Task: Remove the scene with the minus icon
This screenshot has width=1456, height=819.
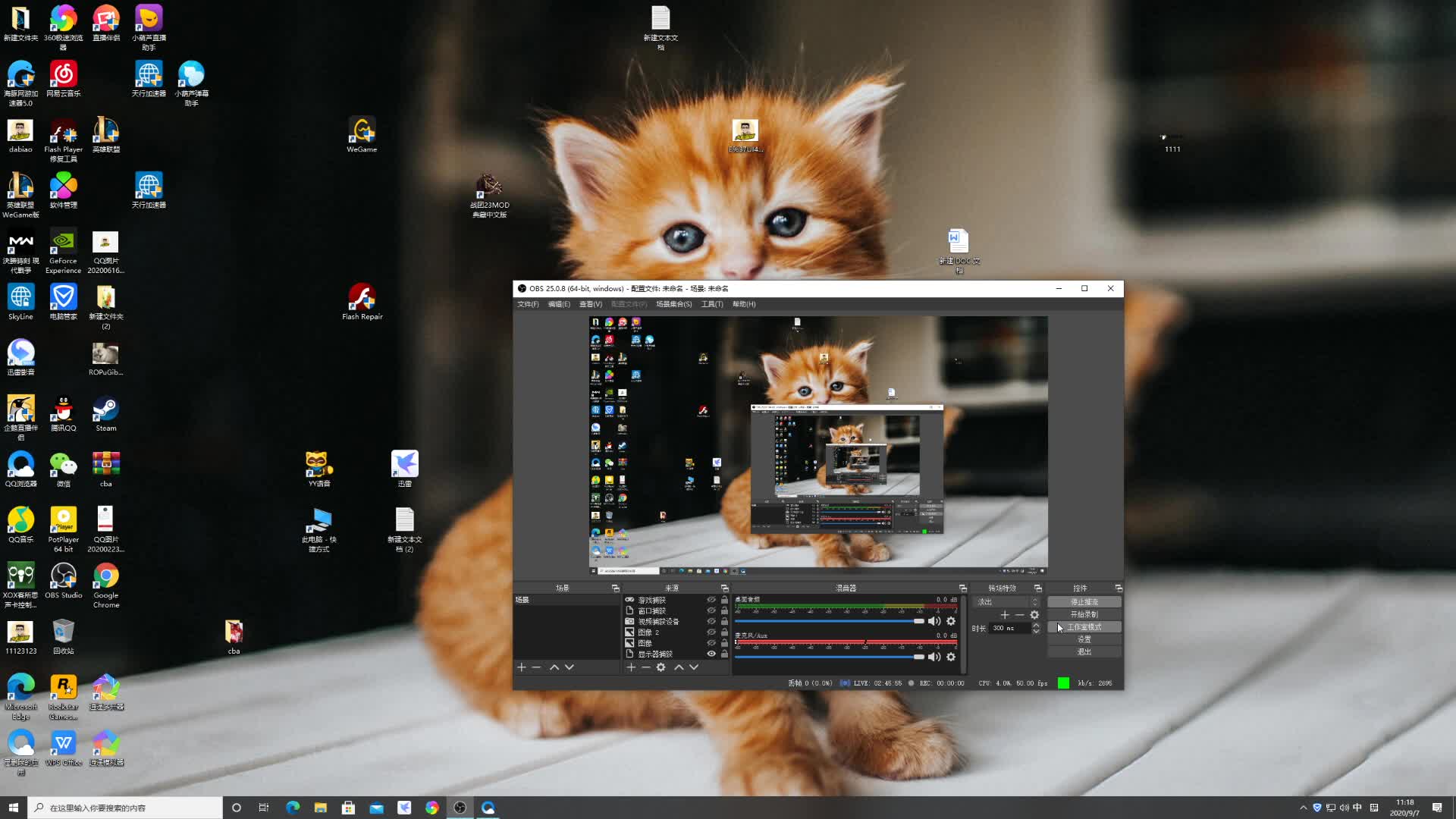Action: click(536, 667)
